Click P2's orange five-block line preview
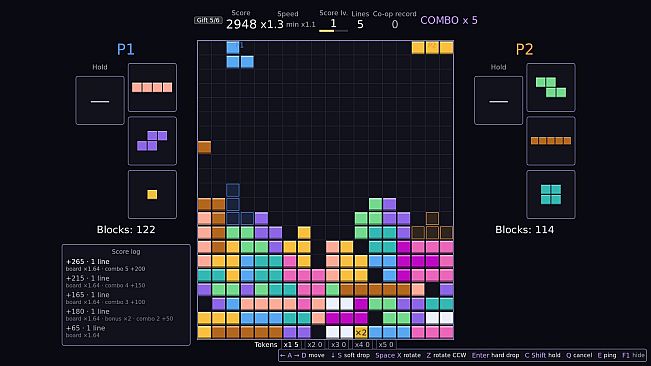This screenshot has height=366, width=651. click(551, 141)
